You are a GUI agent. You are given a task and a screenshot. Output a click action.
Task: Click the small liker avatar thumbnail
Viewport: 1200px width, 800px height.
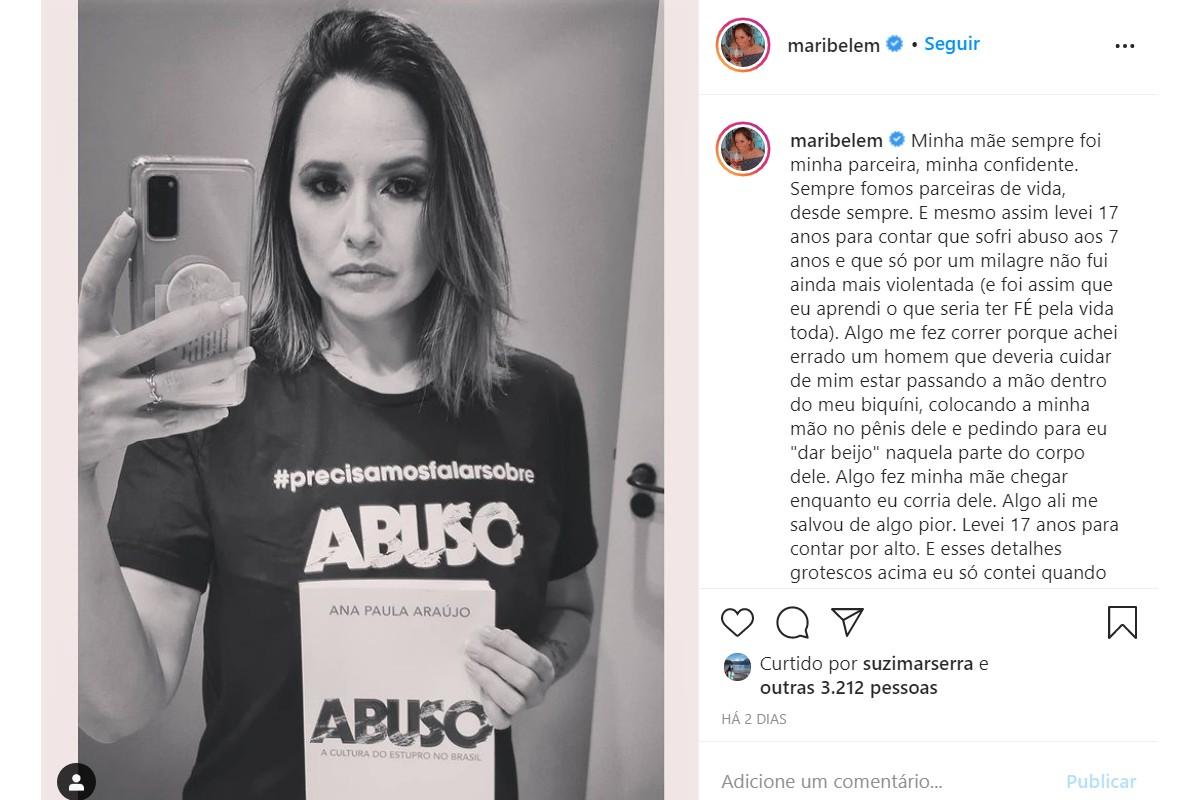pyautogui.click(x=737, y=668)
